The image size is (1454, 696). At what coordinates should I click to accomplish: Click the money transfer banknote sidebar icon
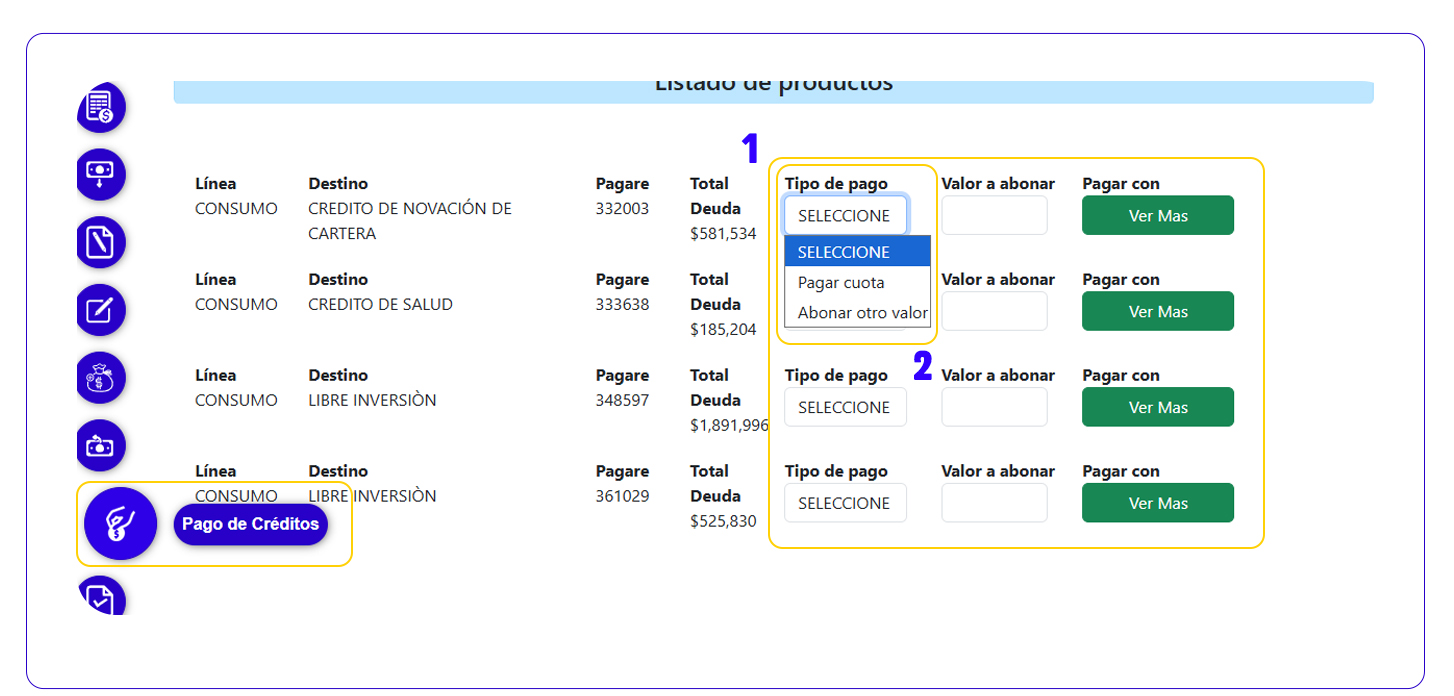click(x=101, y=446)
